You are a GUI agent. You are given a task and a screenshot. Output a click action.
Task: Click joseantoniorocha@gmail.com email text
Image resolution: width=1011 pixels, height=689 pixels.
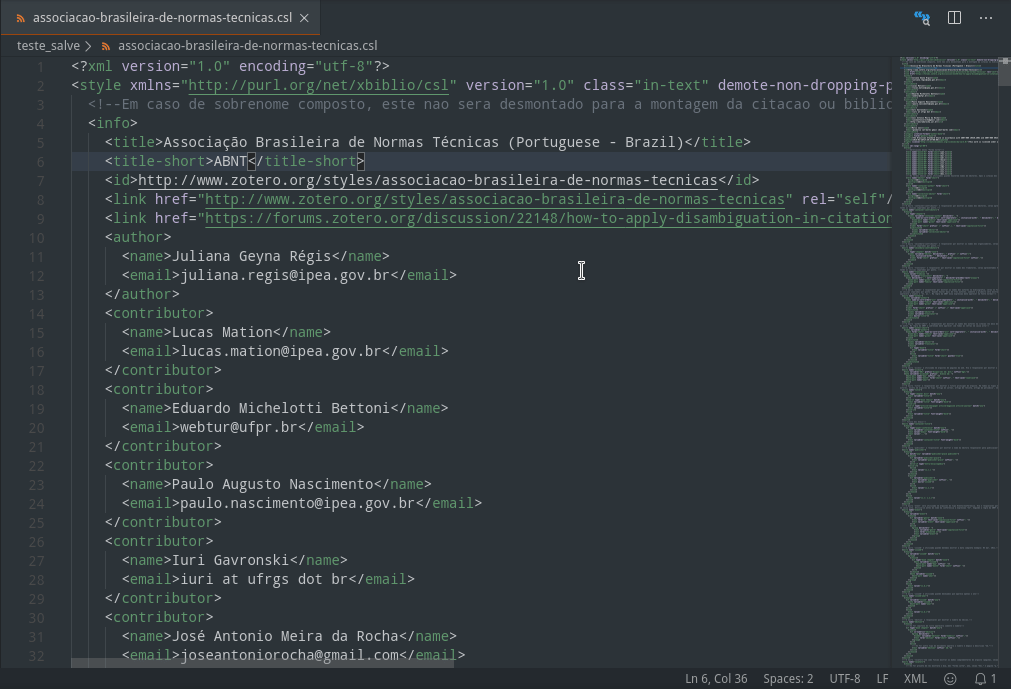(290, 656)
